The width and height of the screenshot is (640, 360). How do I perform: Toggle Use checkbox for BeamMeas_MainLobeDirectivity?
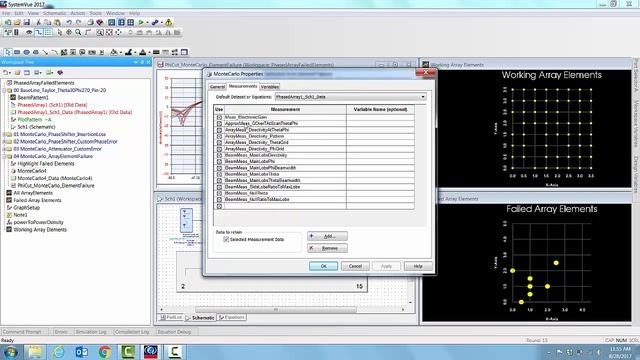point(219,155)
